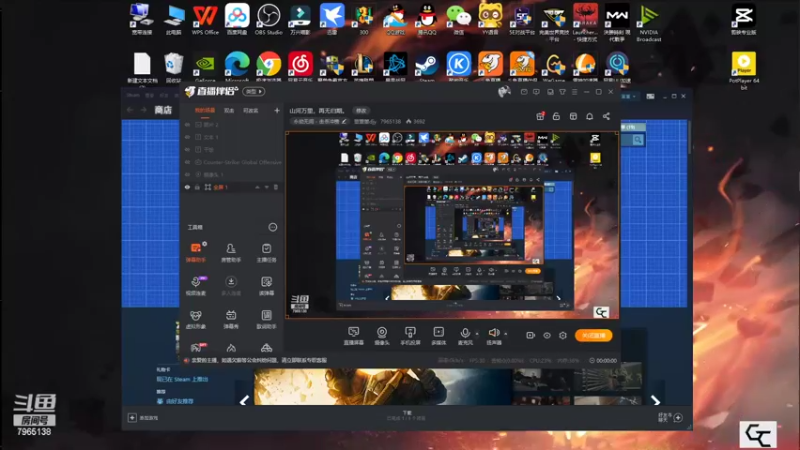Mute the speaker (扬声器) icon
The image size is (800, 450).
pyautogui.click(x=493, y=333)
